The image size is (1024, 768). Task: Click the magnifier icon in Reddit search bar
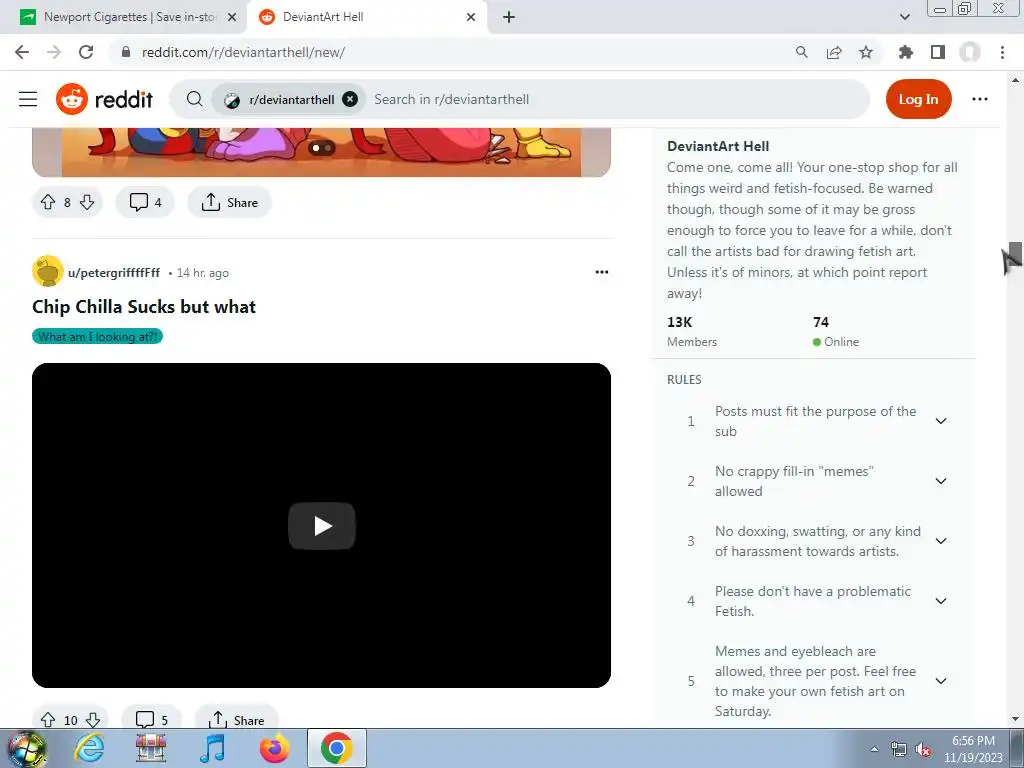(x=194, y=99)
